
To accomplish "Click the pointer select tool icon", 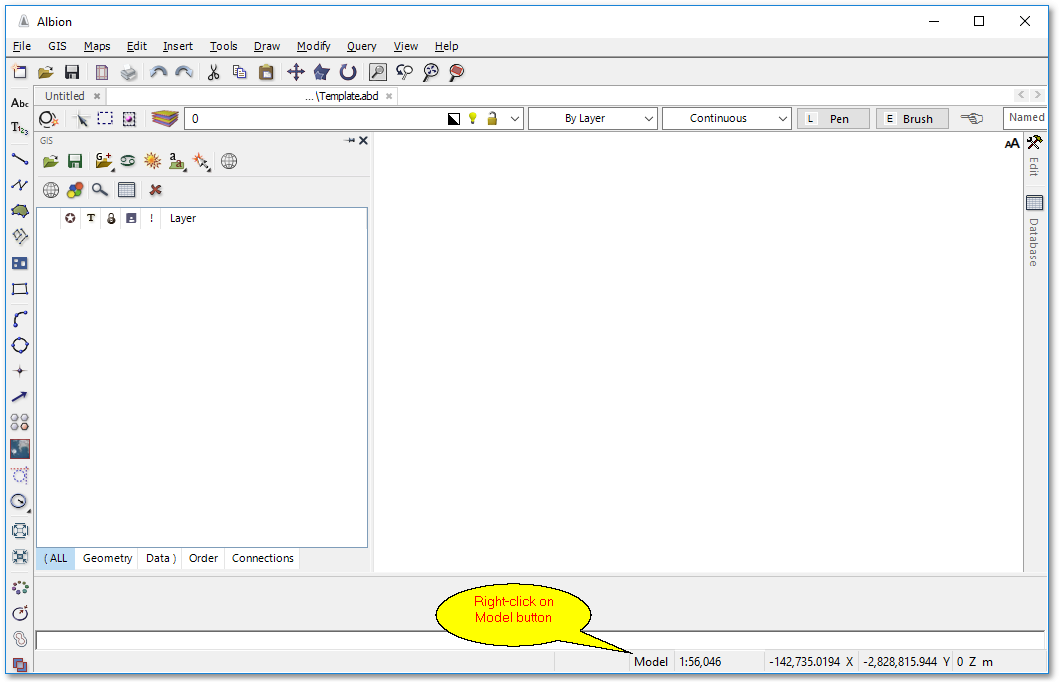I will click(x=82, y=119).
